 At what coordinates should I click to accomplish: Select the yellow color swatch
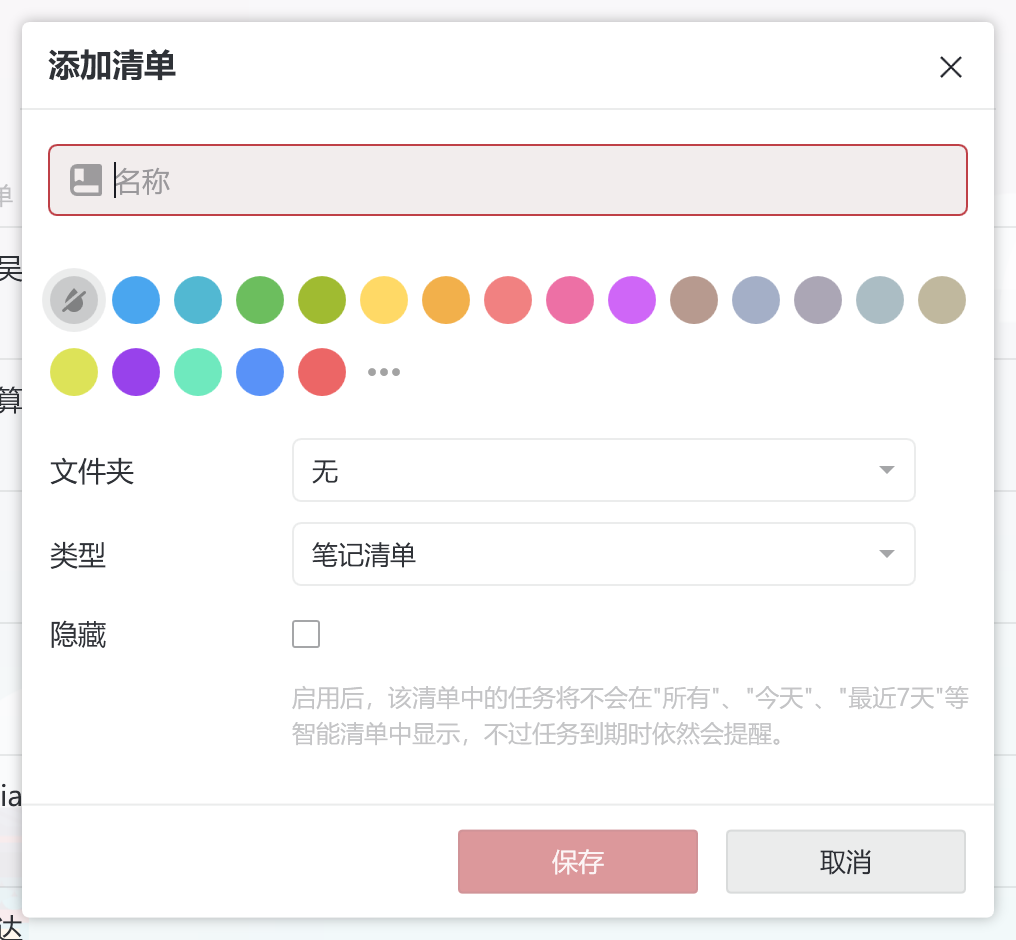(384, 300)
